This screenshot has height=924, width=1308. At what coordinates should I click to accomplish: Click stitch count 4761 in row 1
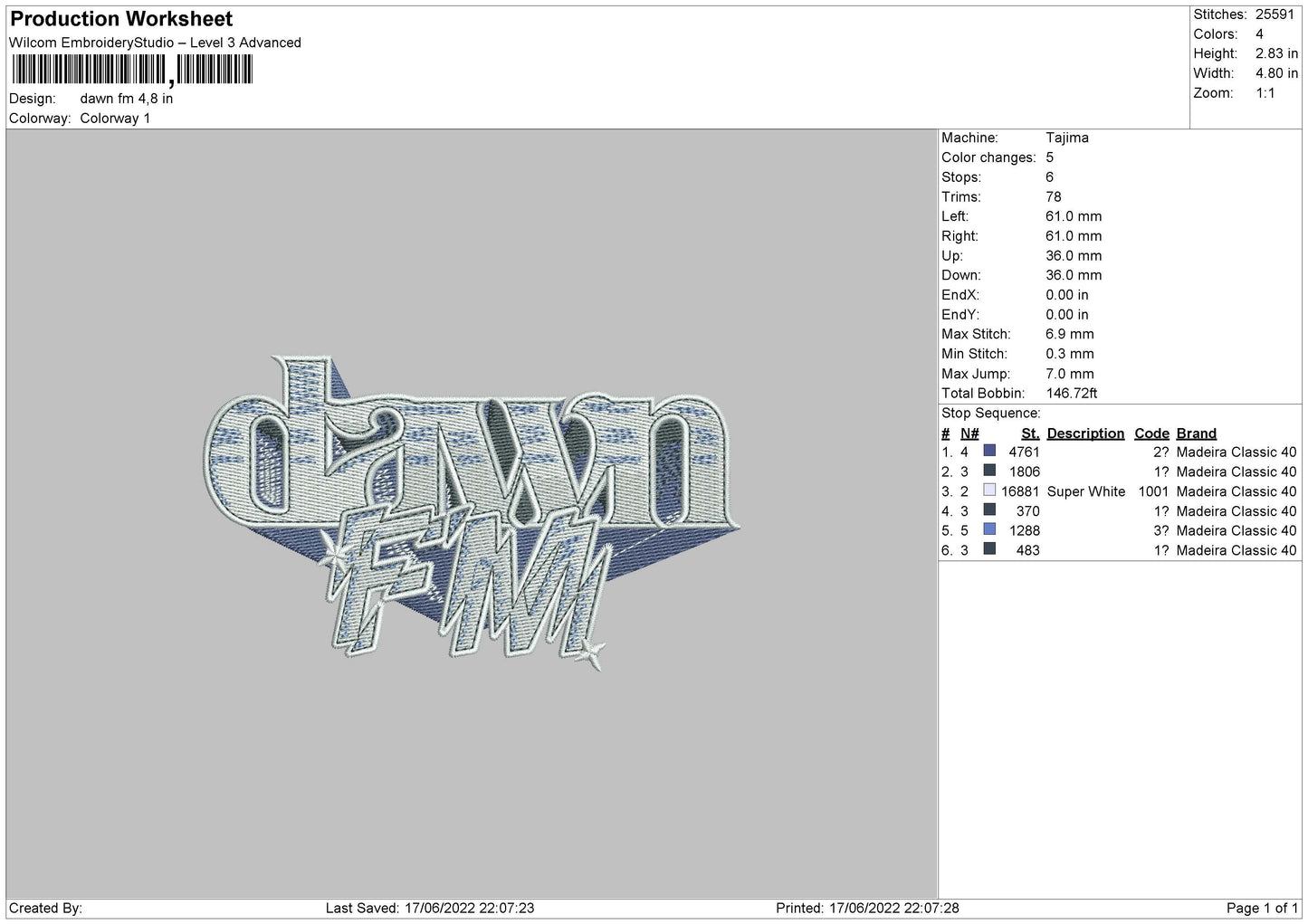click(1025, 452)
